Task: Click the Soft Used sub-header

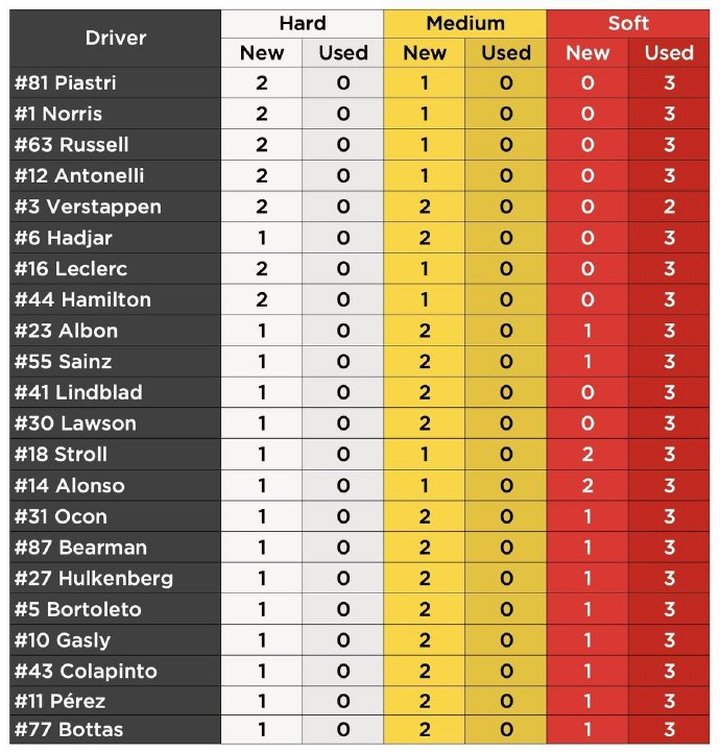Action: (x=669, y=53)
